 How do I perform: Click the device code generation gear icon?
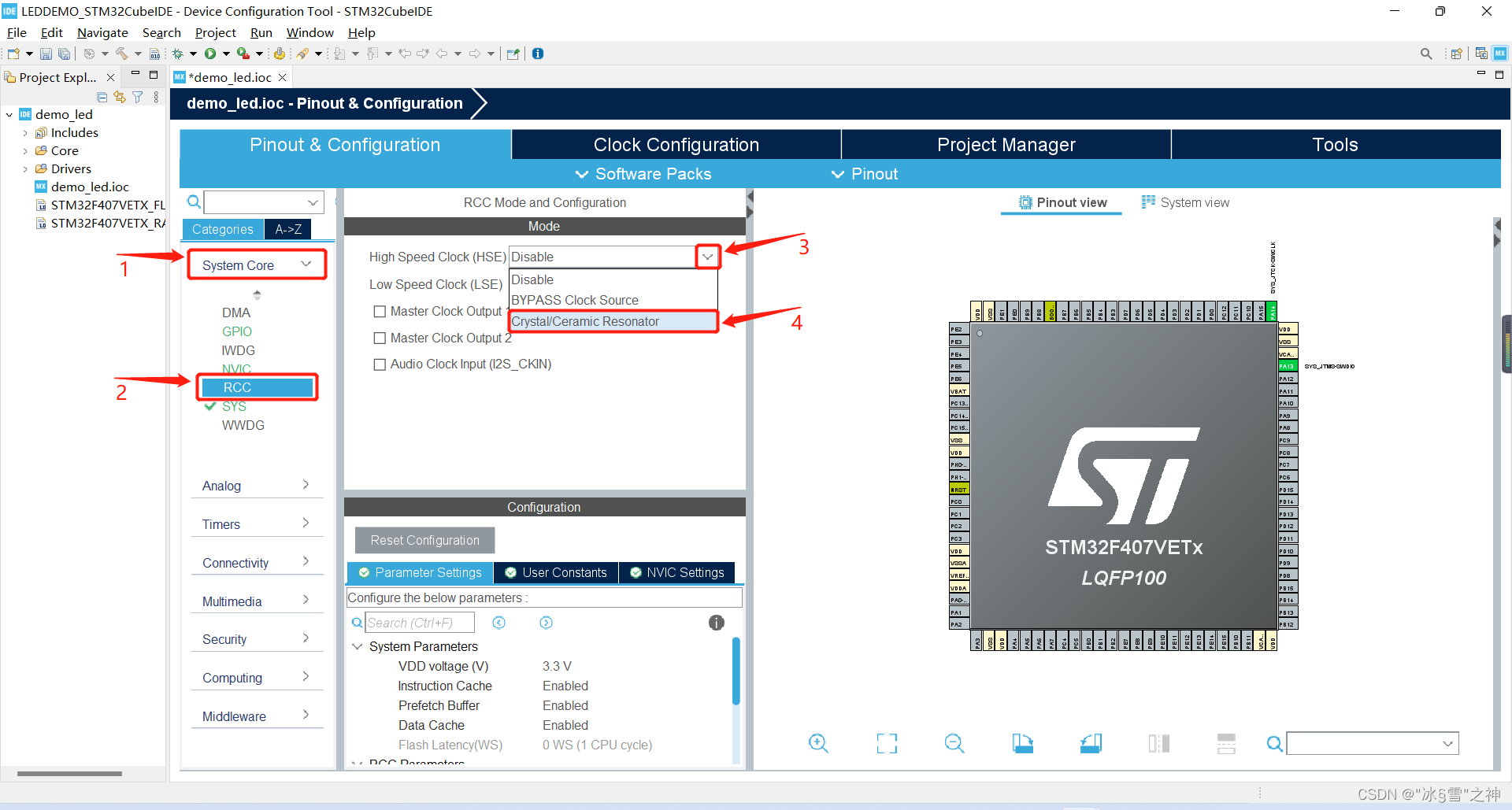[279, 54]
